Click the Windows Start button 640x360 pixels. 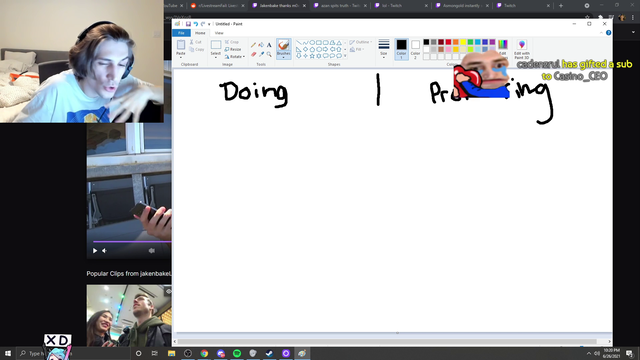pyautogui.click(x=8, y=353)
